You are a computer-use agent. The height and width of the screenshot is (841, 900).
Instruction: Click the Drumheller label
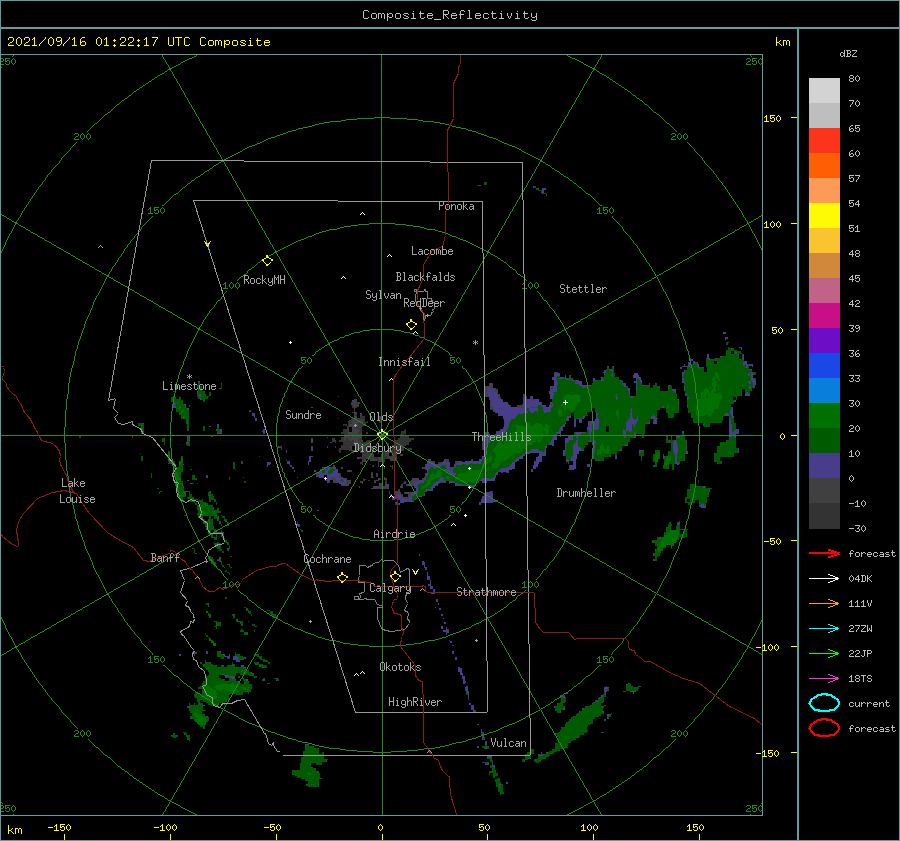(586, 493)
